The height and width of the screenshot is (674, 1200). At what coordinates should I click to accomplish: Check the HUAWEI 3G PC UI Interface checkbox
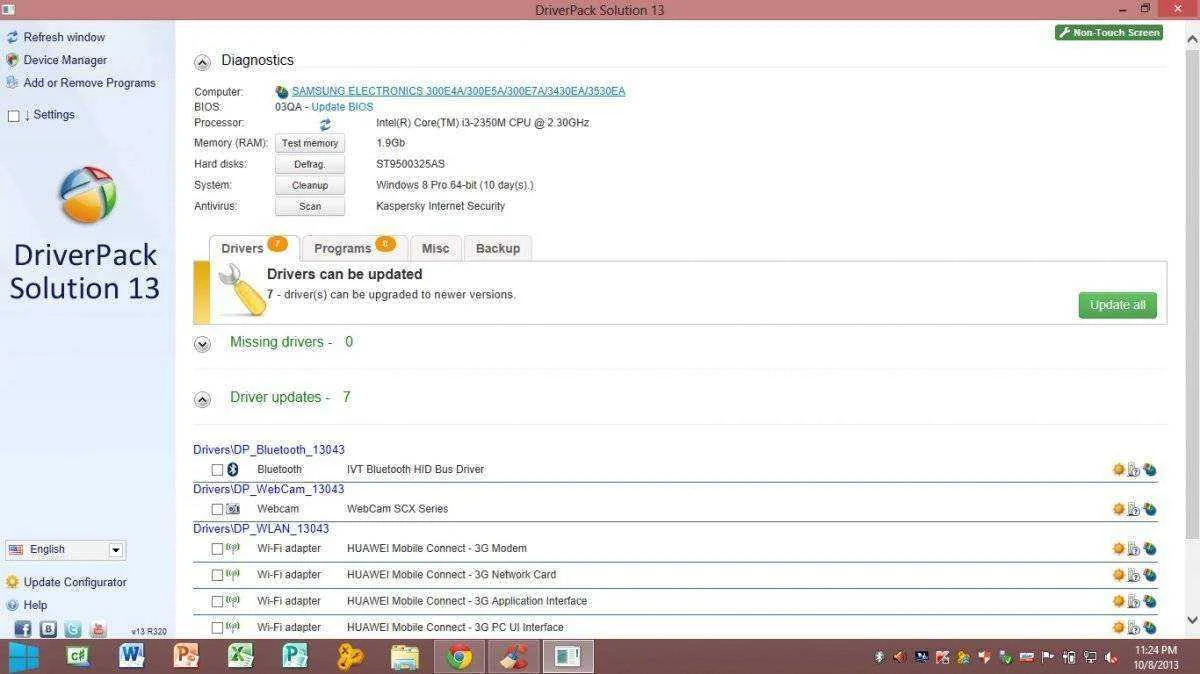click(x=217, y=628)
